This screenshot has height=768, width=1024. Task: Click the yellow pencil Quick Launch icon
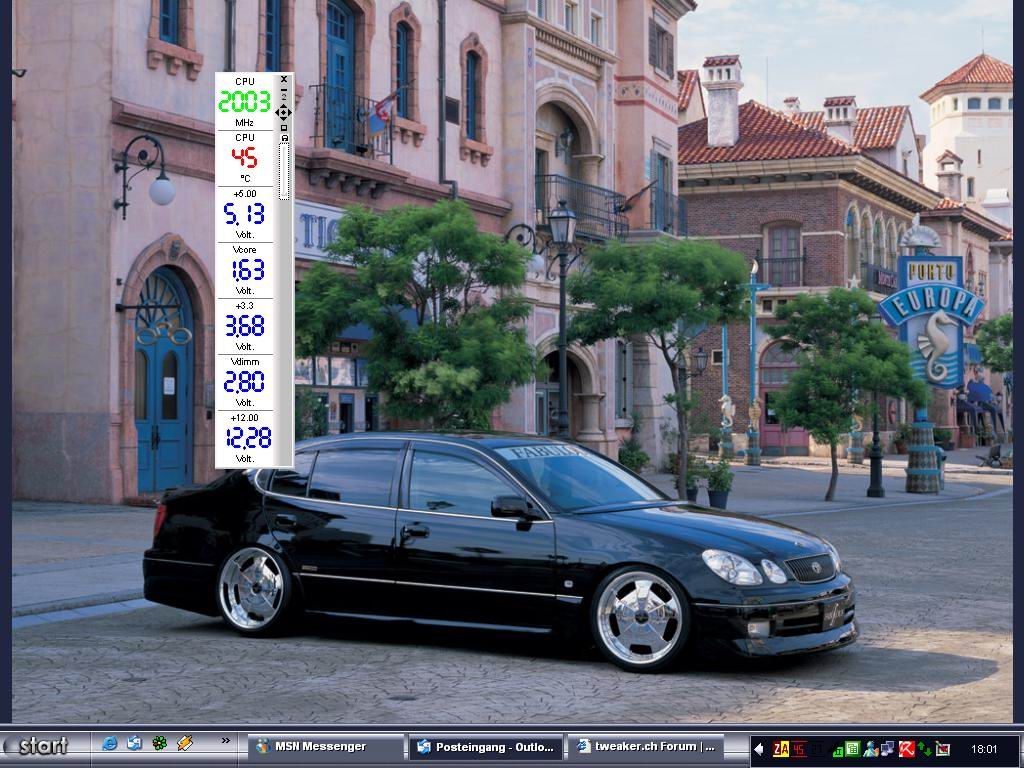tap(184, 743)
